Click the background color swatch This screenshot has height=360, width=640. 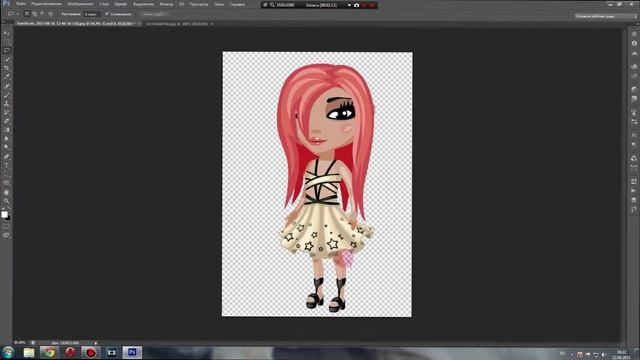coord(8,218)
